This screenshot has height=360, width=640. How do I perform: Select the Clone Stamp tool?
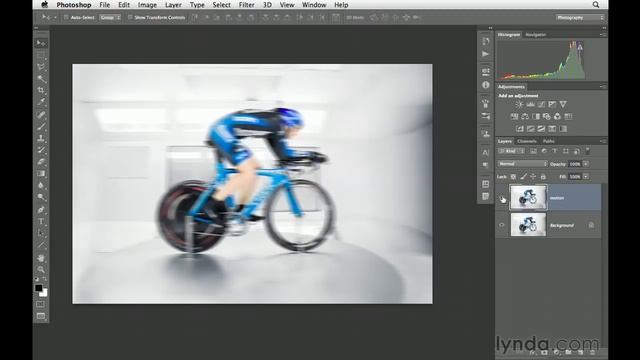point(41,138)
